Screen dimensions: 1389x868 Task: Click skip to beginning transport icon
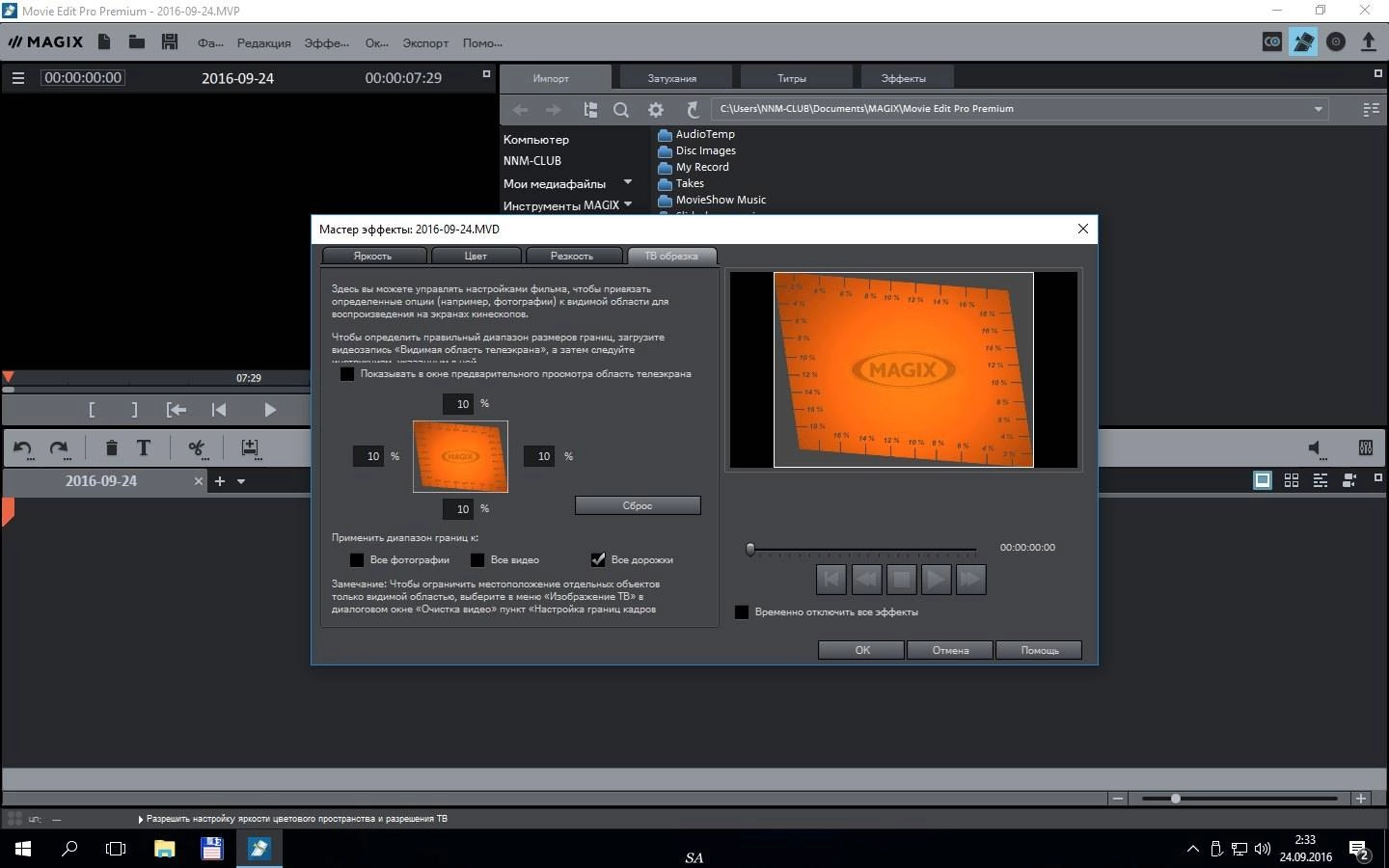pos(219,410)
